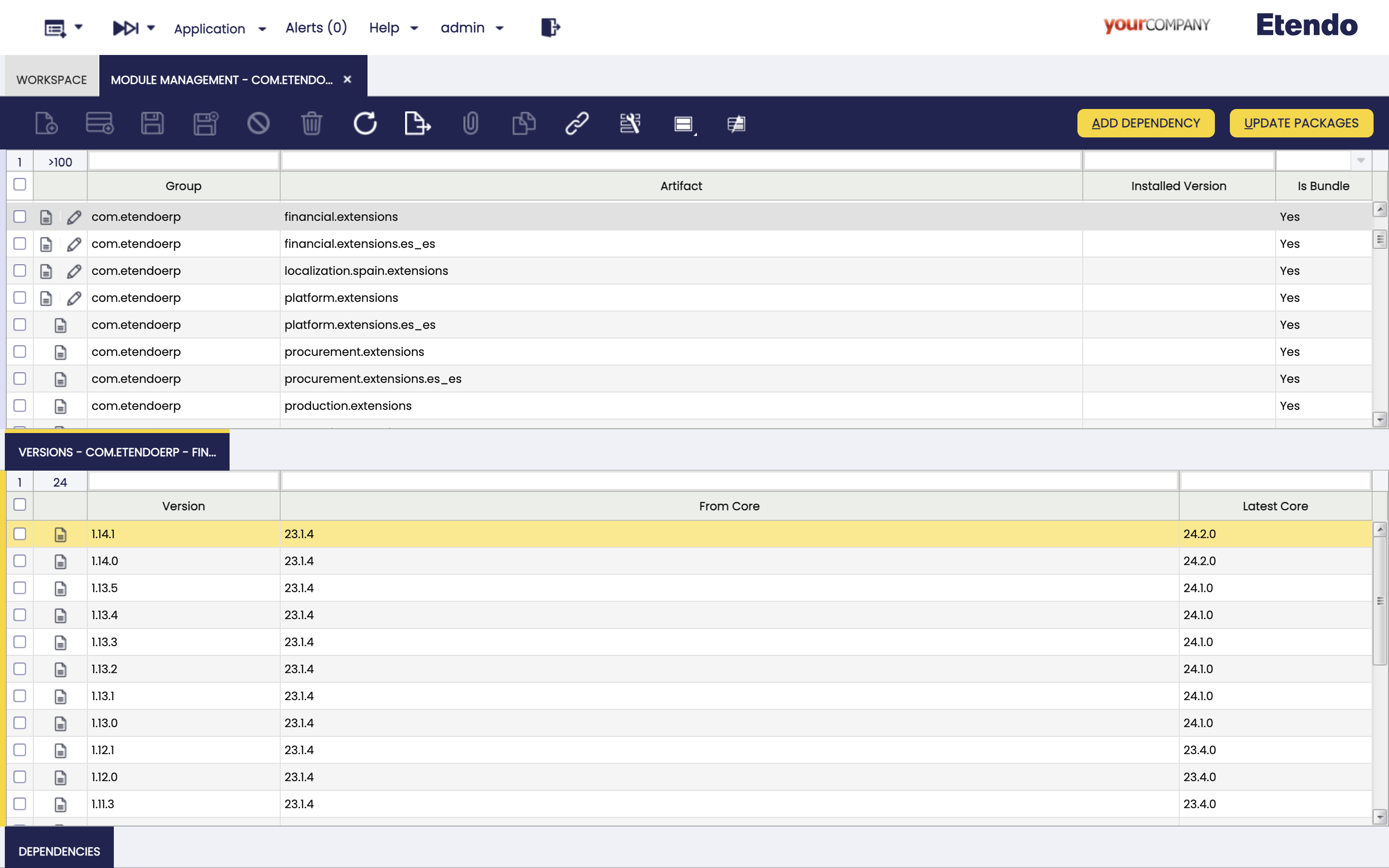
Task: Click the Artifact filter input field
Action: (681, 161)
